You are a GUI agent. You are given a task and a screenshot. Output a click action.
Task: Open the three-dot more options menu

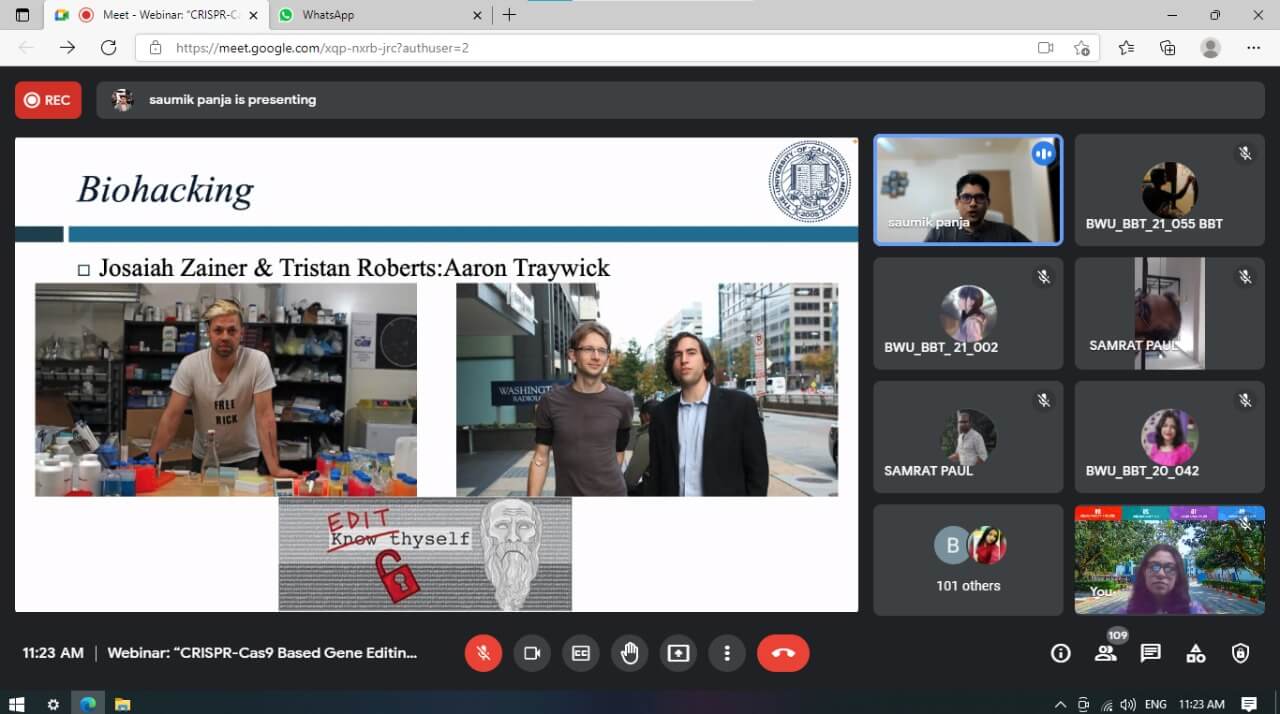point(727,653)
